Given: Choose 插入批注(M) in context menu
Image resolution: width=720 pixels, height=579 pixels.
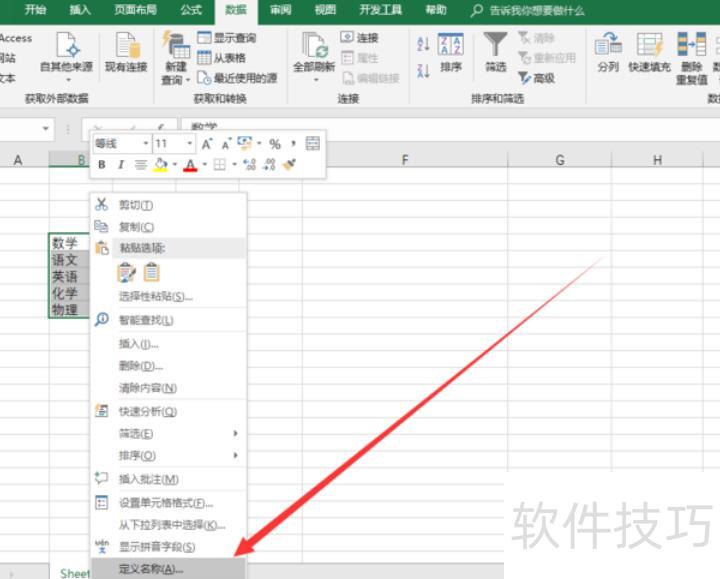Looking at the screenshot, I should pyautogui.click(x=169, y=479).
